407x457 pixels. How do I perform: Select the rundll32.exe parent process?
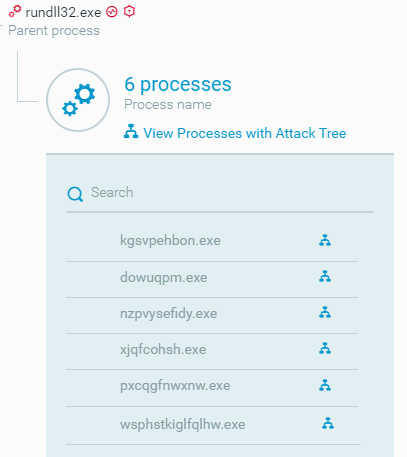point(63,12)
